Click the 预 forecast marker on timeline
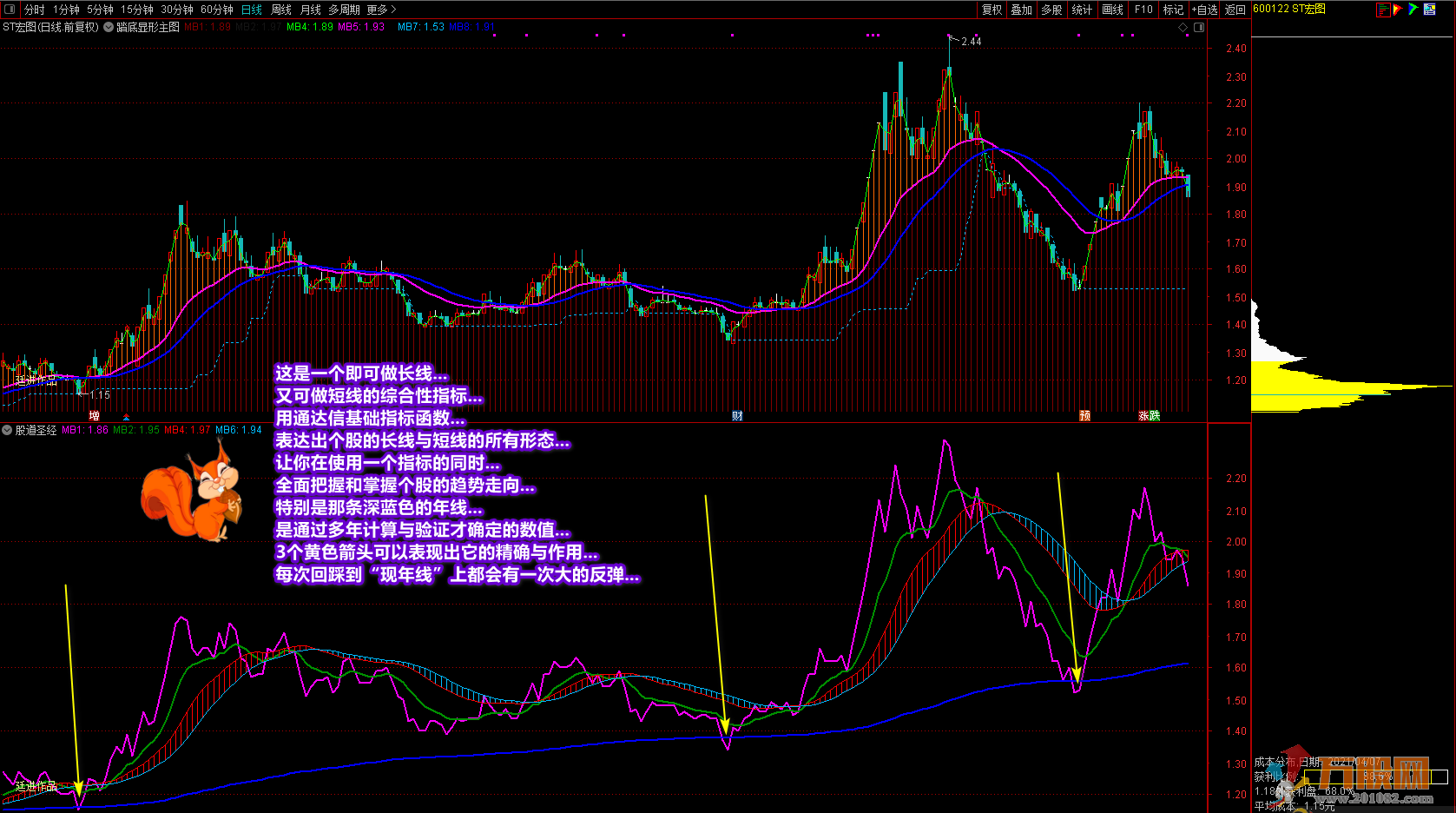 pyautogui.click(x=1084, y=416)
